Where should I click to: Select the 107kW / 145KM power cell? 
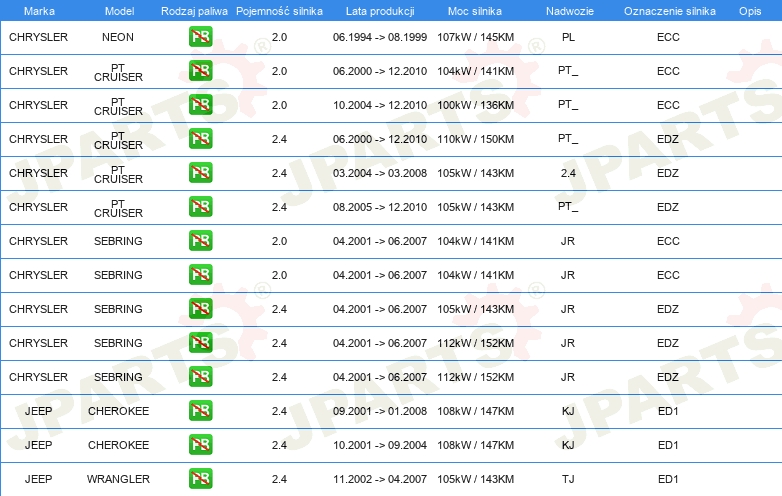tap(475, 37)
